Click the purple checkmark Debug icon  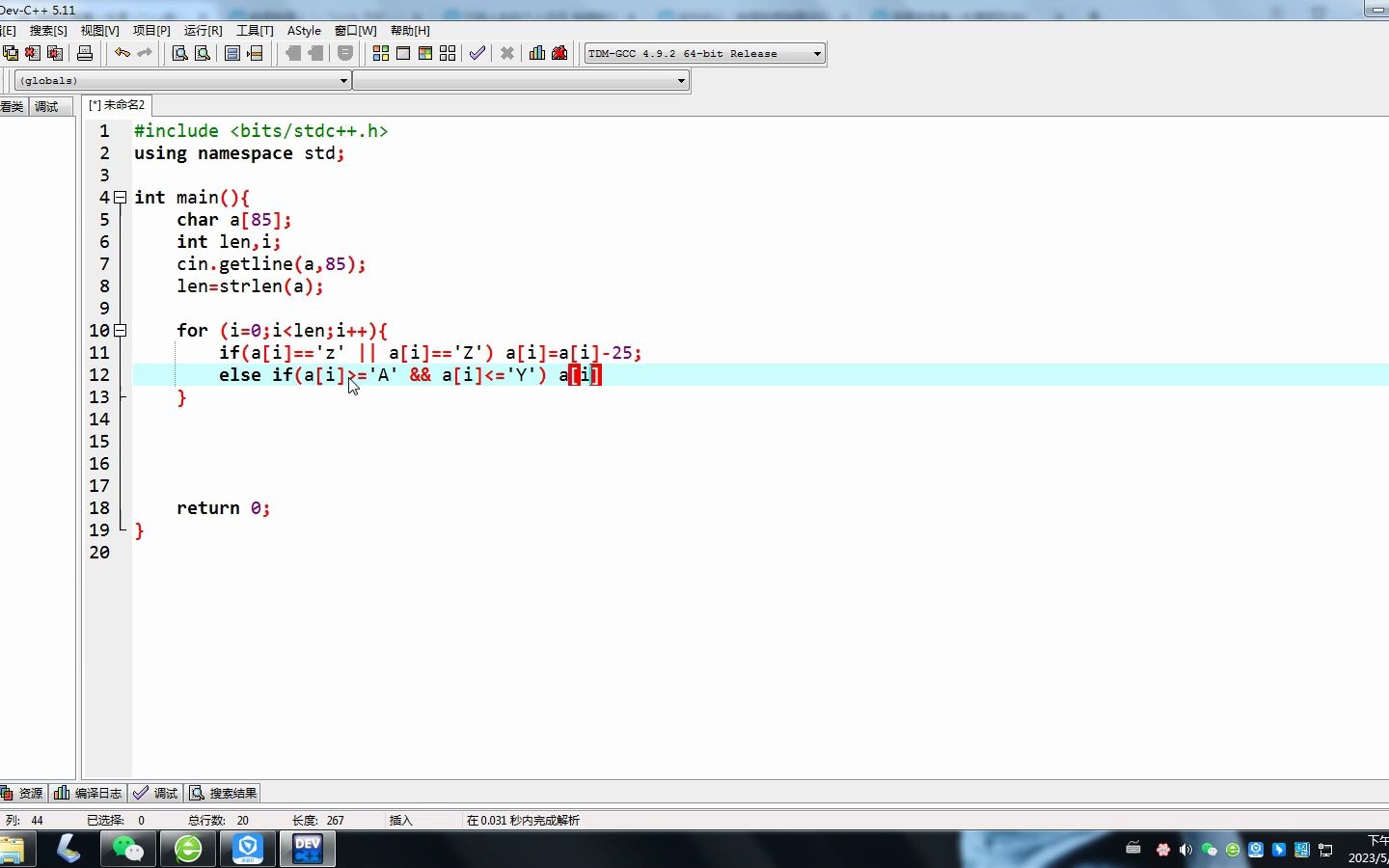pyautogui.click(x=477, y=53)
